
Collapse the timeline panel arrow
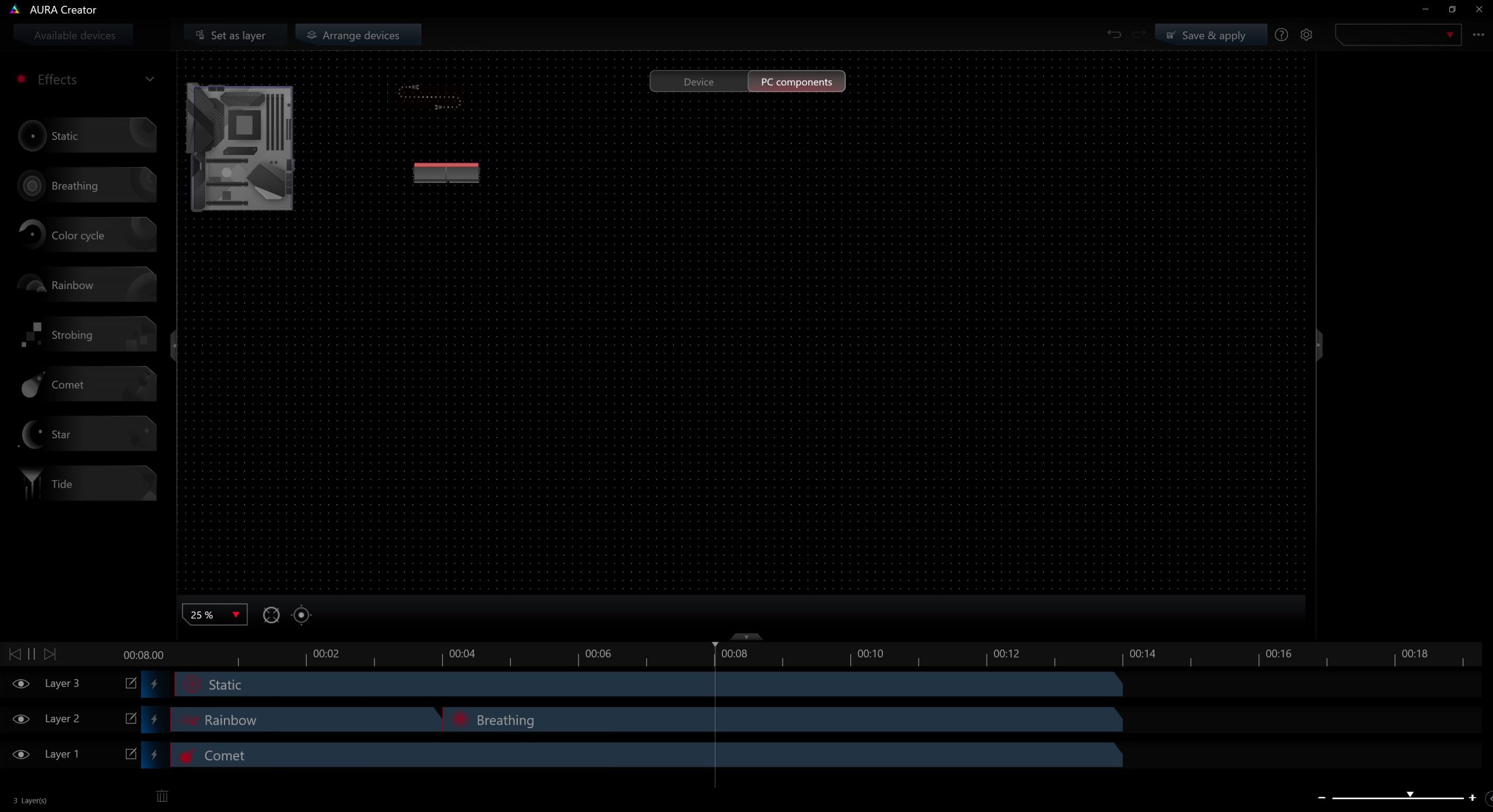point(746,637)
